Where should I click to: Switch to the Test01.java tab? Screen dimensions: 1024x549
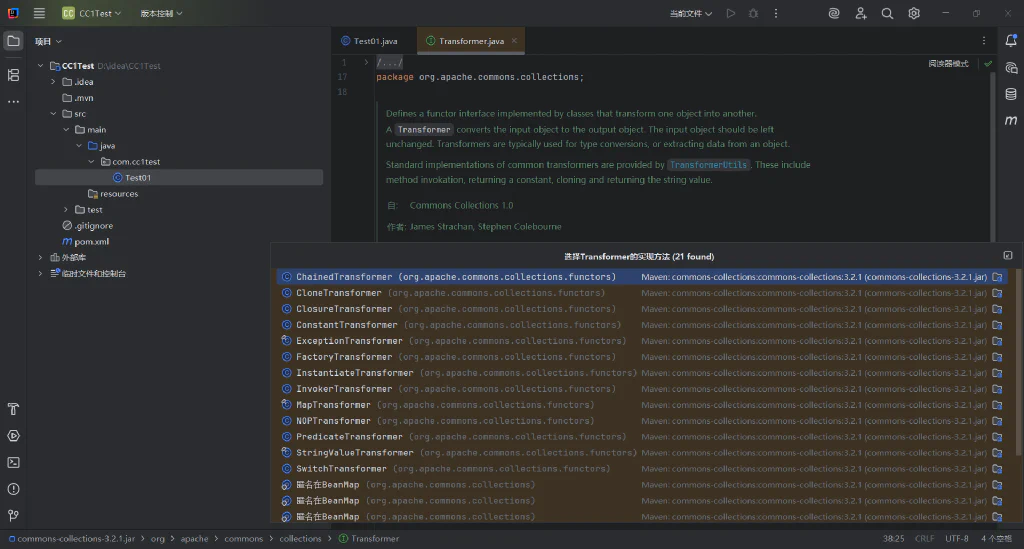pyautogui.click(x=370, y=40)
